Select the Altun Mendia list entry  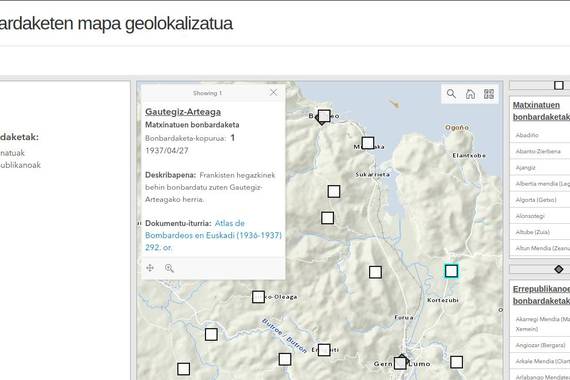coord(540,248)
